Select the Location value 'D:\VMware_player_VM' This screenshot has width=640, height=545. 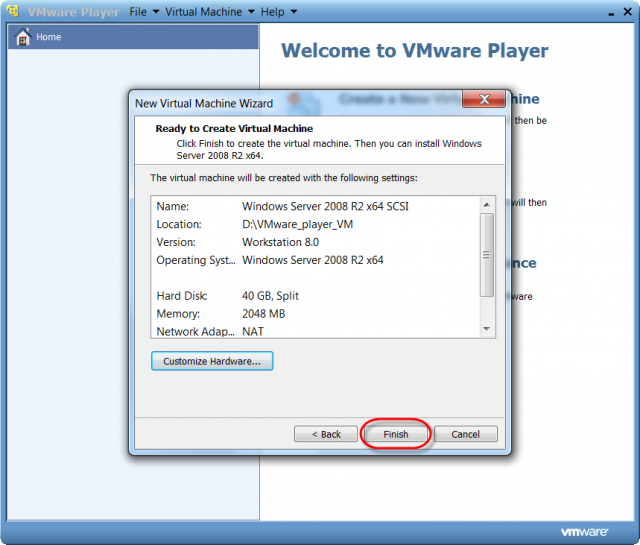click(298, 224)
